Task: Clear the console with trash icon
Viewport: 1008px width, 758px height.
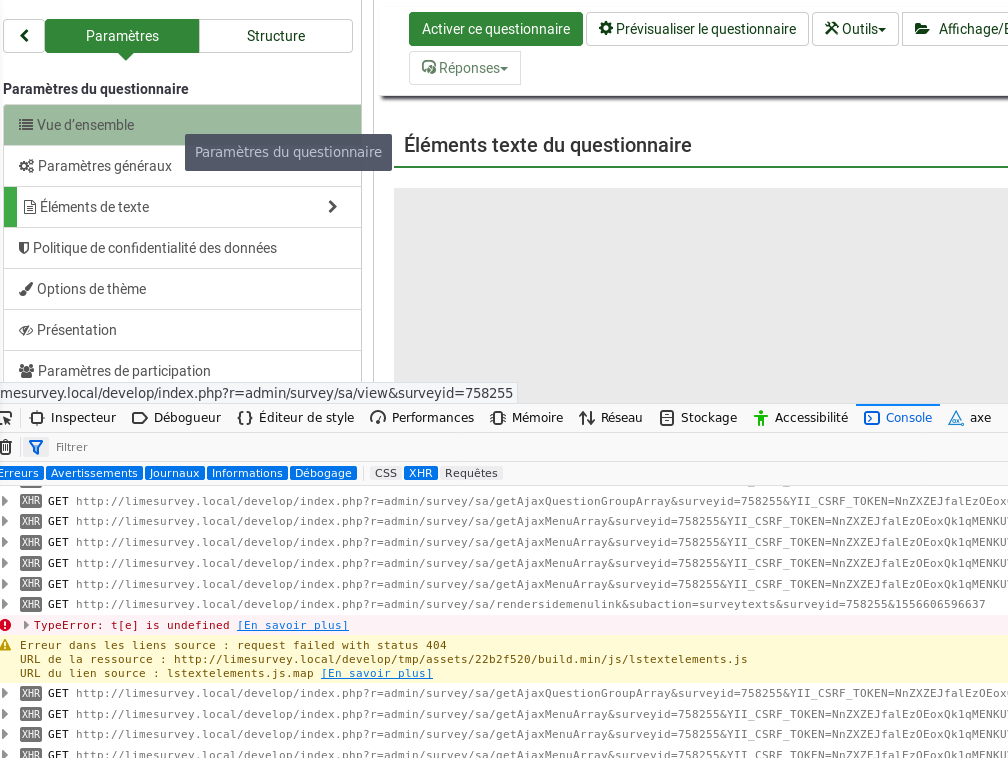Action: pos(5,447)
